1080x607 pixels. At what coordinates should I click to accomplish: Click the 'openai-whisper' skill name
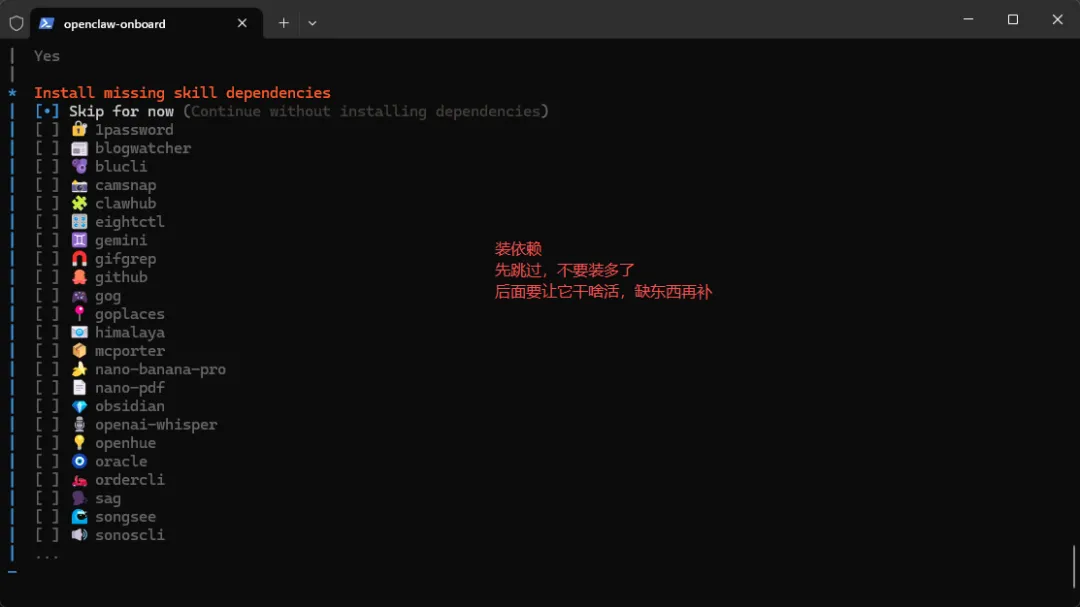click(x=156, y=424)
